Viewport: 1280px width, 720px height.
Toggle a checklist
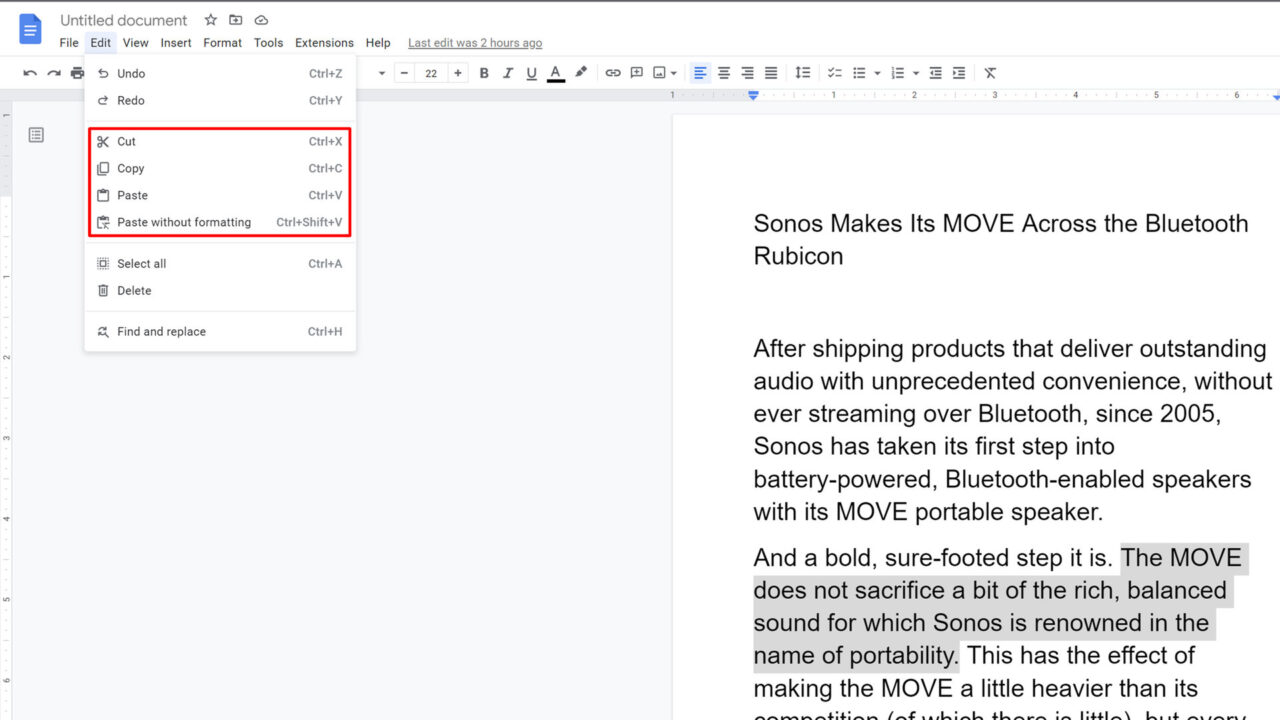click(835, 72)
